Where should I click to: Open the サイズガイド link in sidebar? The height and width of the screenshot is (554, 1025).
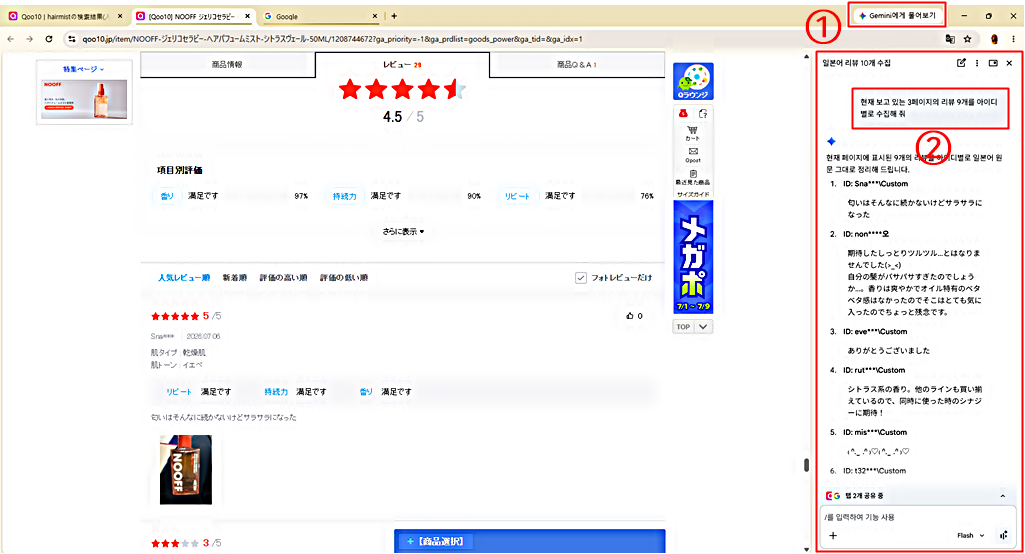(x=693, y=194)
